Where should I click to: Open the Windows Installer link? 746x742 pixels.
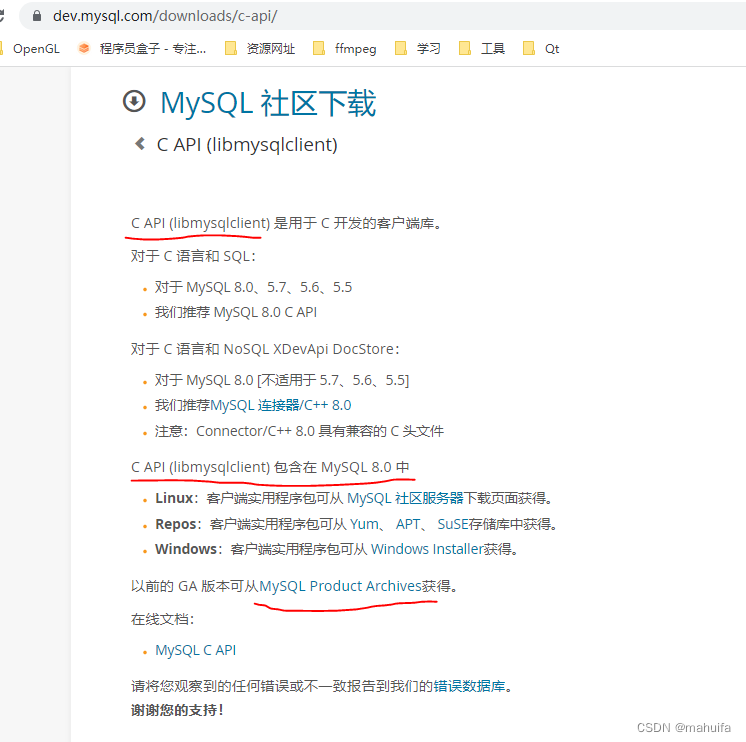tap(427, 549)
